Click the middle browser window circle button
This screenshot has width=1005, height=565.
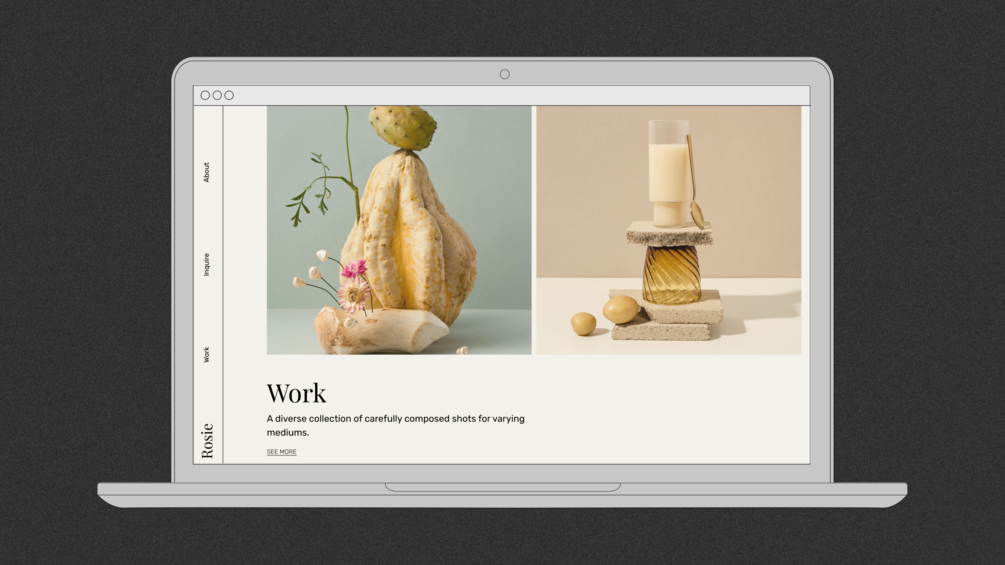click(217, 95)
